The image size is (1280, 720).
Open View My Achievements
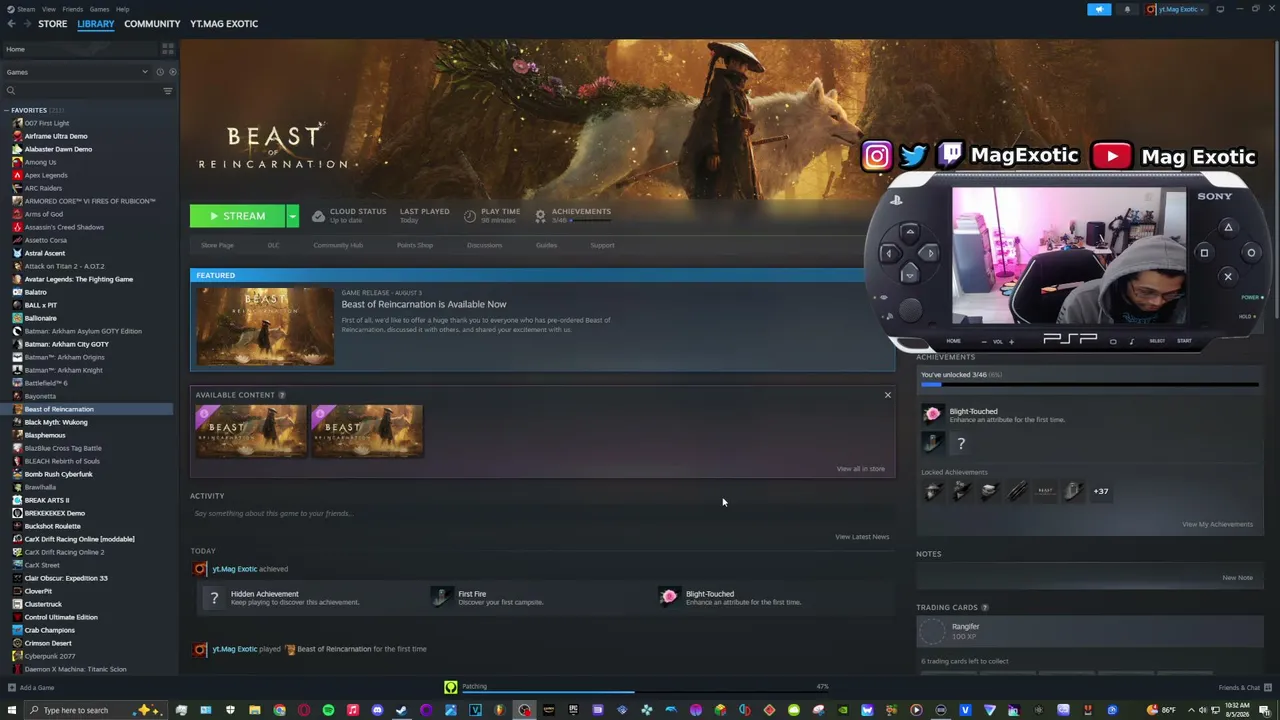click(x=1217, y=524)
